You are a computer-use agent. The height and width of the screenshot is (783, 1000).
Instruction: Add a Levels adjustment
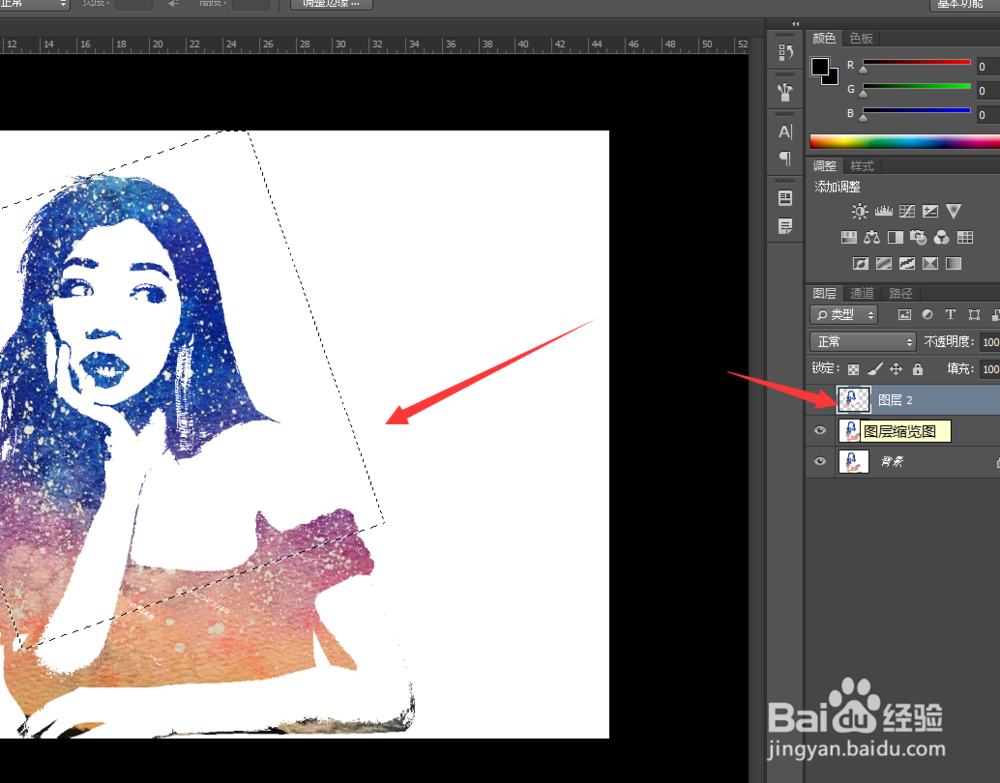pyautogui.click(x=883, y=211)
